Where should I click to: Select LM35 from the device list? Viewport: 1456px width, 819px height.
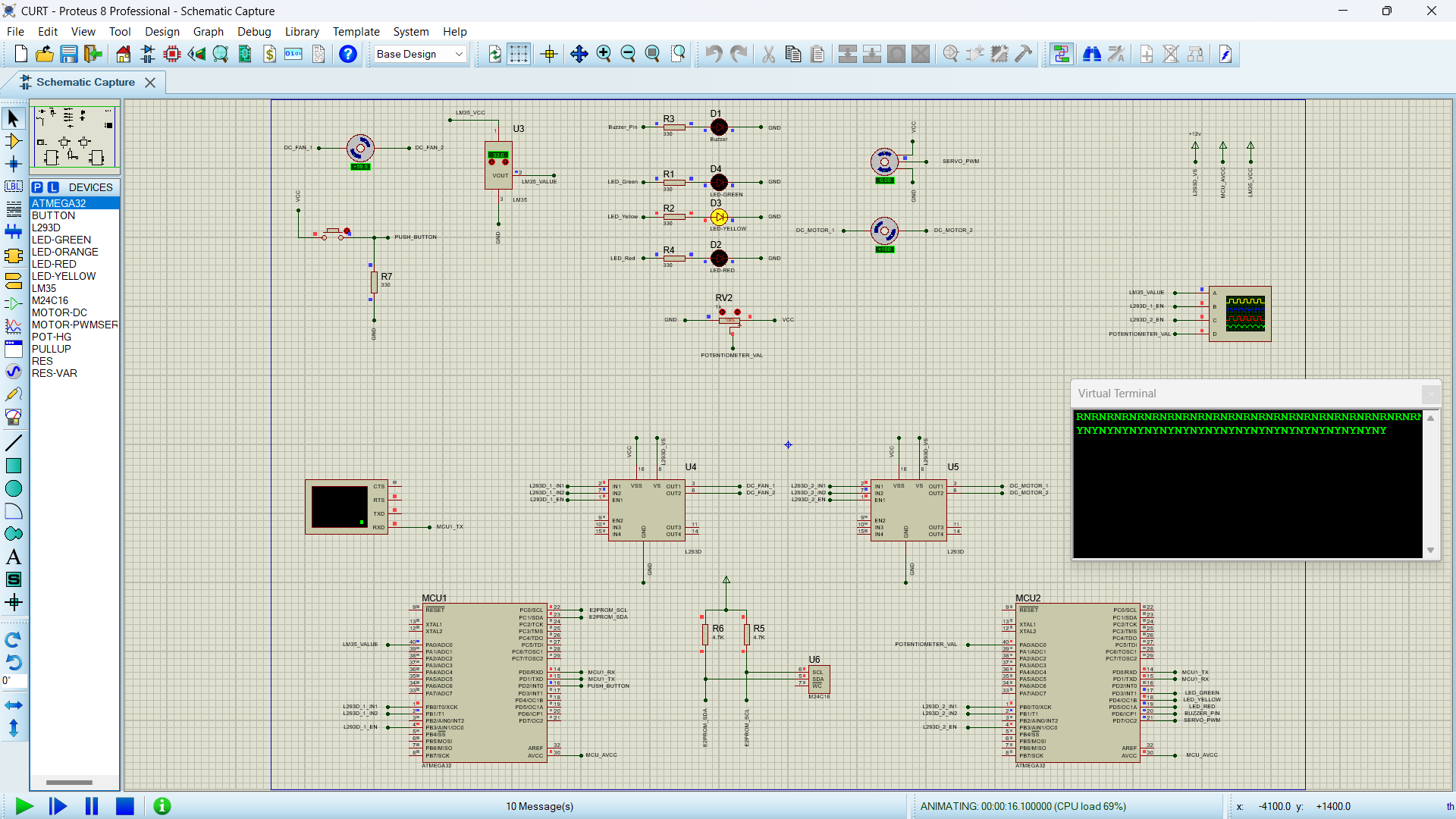[x=43, y=288]
